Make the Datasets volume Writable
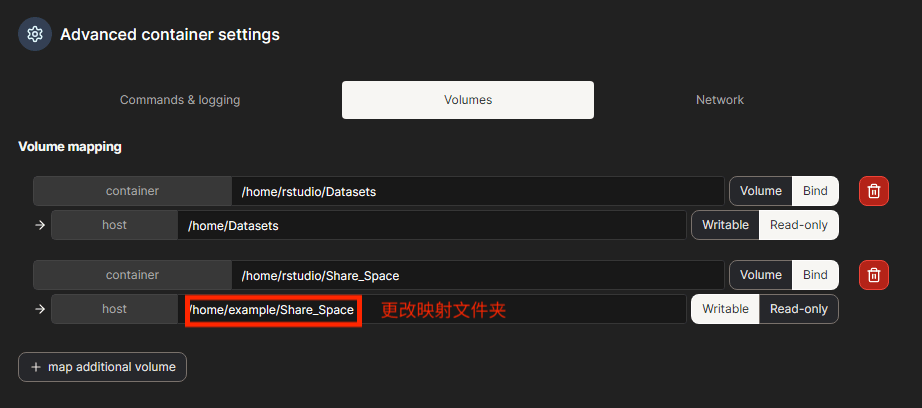The image size is (922, 408). click(725, 225)
